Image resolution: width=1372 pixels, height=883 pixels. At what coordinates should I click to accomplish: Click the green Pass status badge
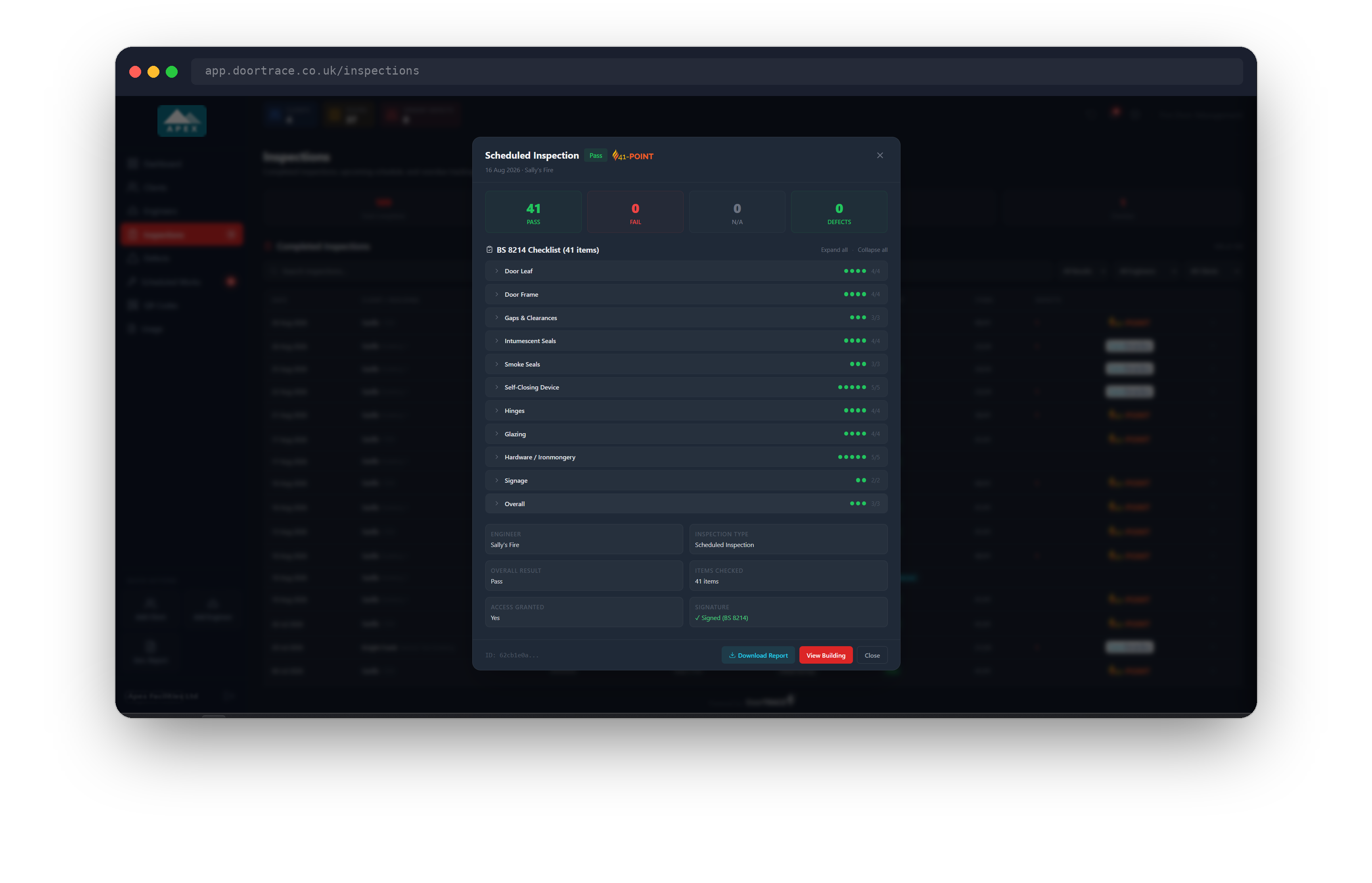[x=596, y=155]
